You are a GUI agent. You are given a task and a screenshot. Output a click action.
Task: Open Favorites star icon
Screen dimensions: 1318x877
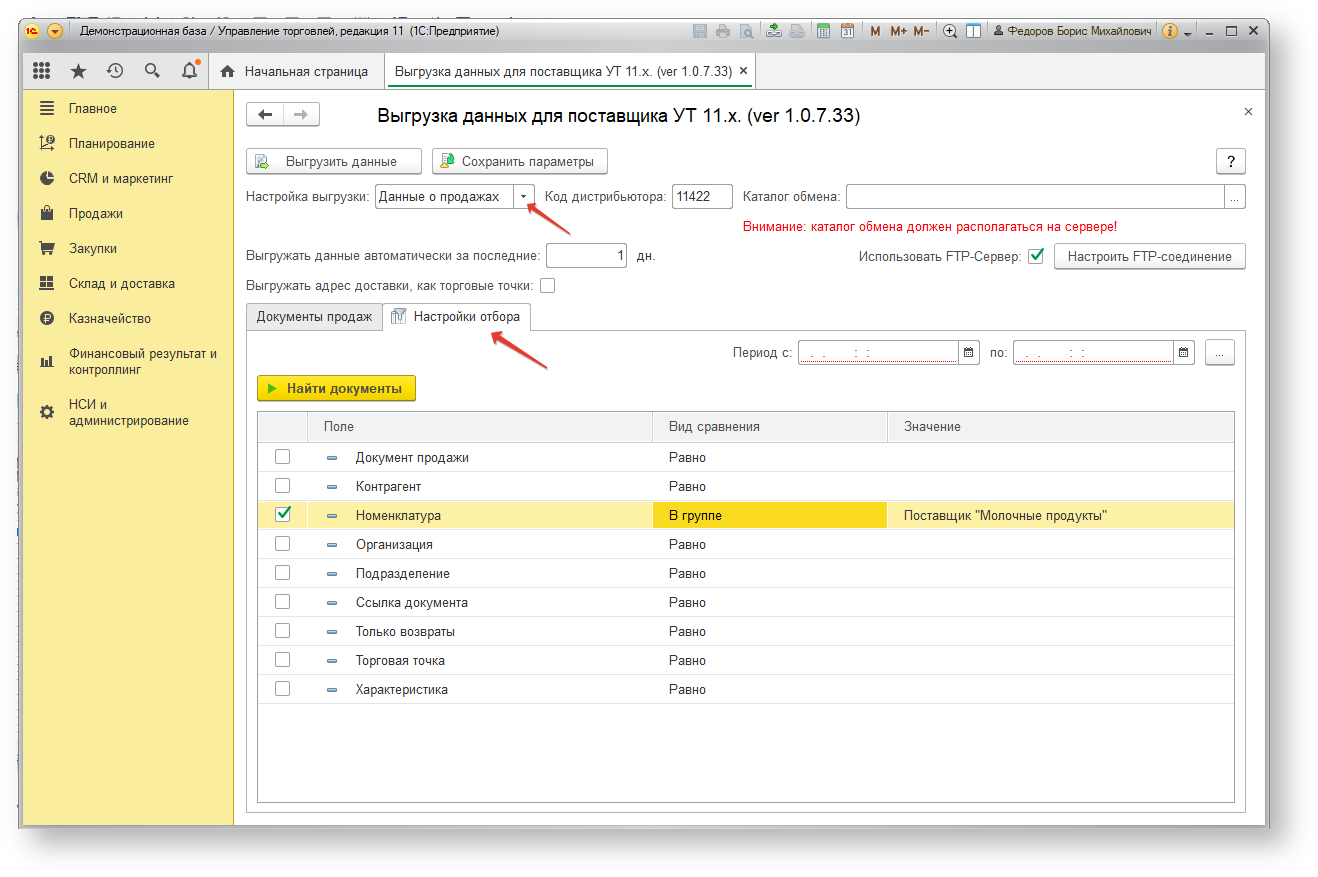click(x=78, y=71)
